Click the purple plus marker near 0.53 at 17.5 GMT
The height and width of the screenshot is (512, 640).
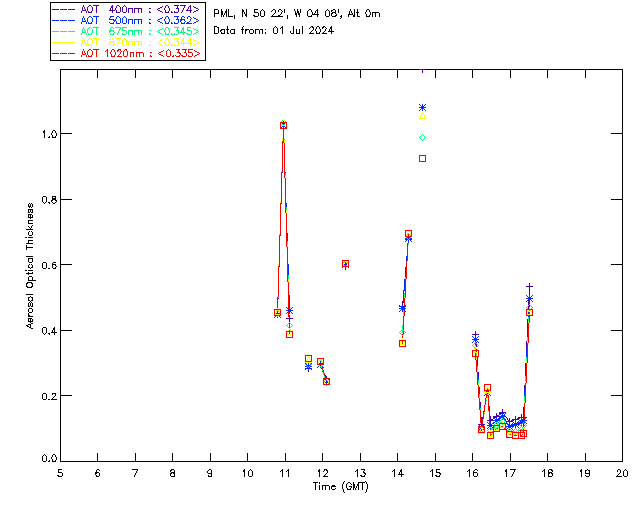coord(529,287)
